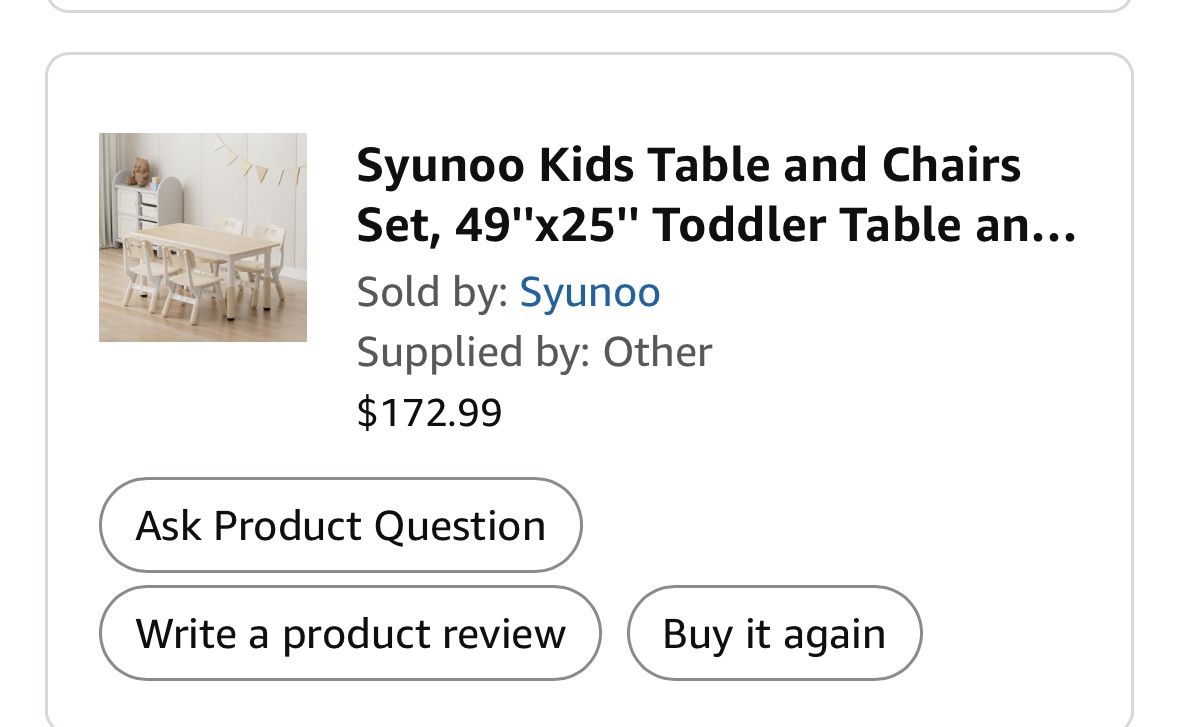
Task: Reorder the toddler table using Buy it again
Action: (x=773, y=632)
